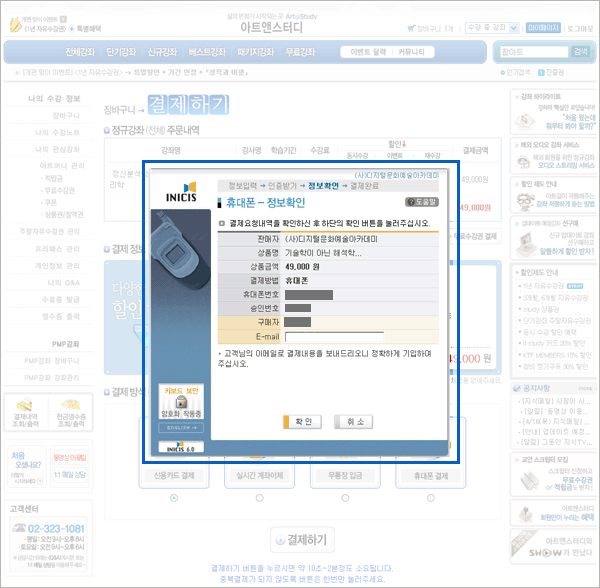Open 프리패스 관리 sidebar link
Viewport: 600px width, 588px height.
pyautogui.click(x=57, y=249)
